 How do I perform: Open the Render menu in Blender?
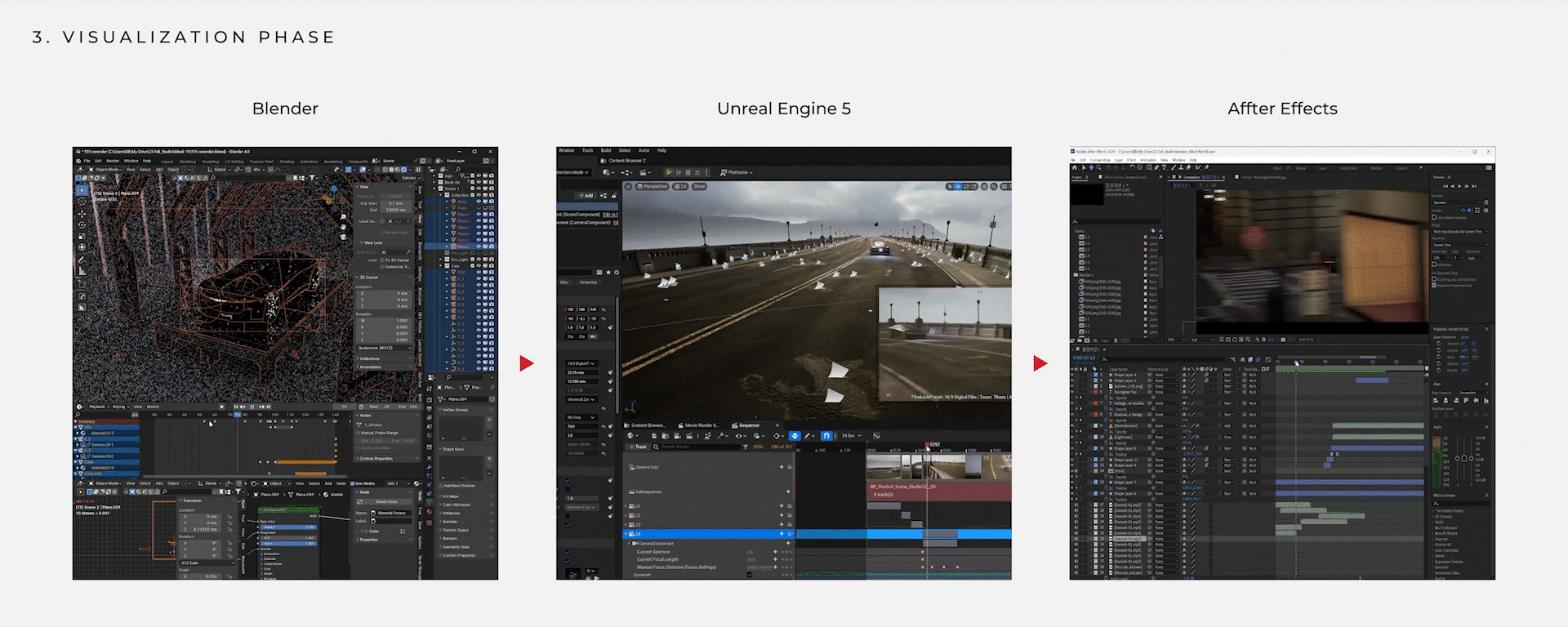113,161
